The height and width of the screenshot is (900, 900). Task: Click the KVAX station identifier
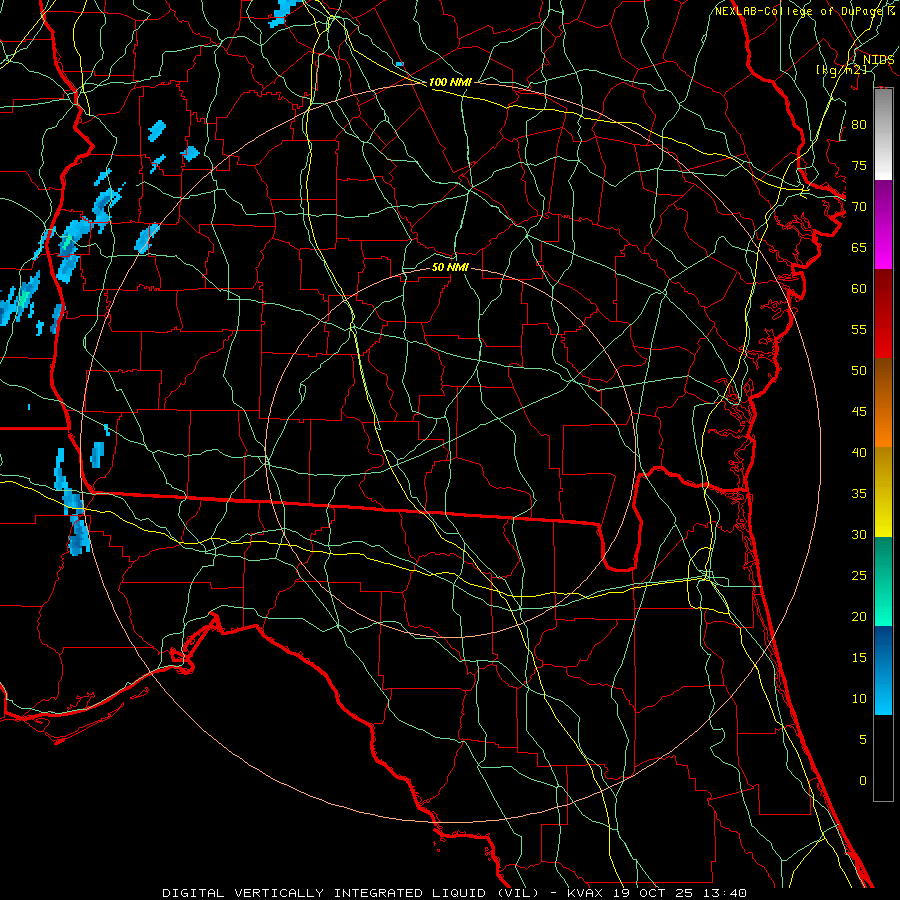pyautogui.click(x=585, y=893)
